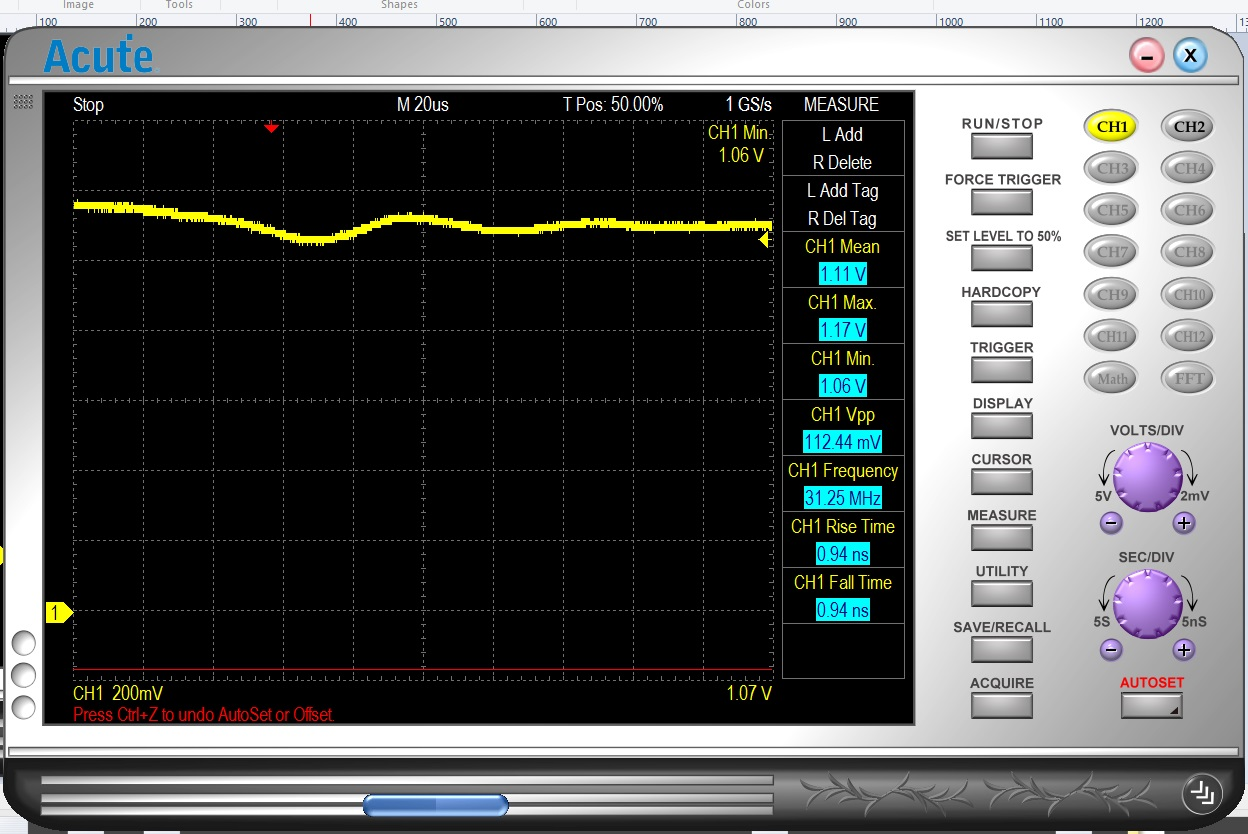Select the CH1 Fall Time measurement
The width and height of the screenshot is (1248, 834).
[x=842, y=596]
